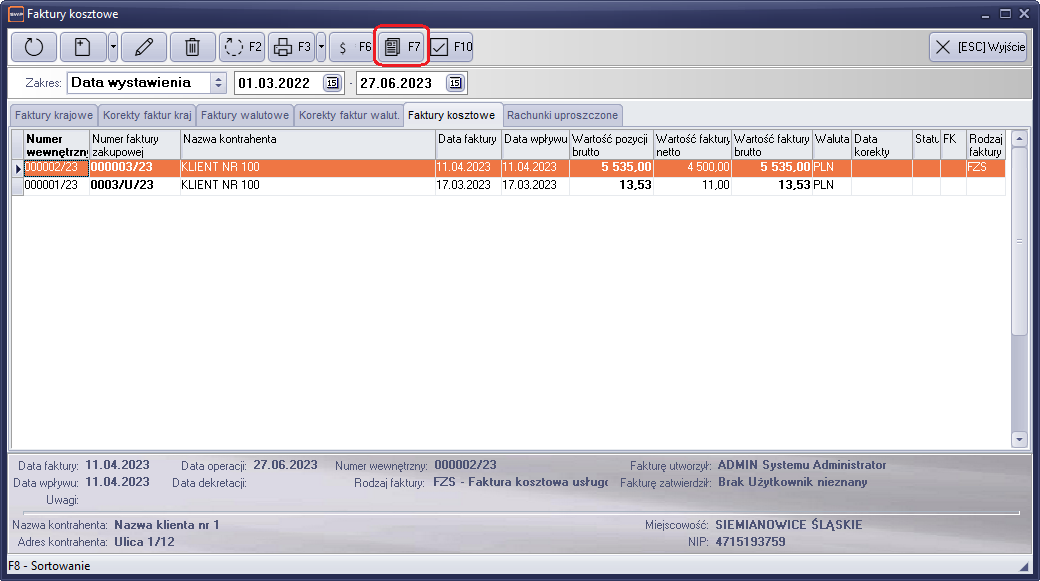The width and height of the screenshot is (1040, 581).
Task: Click the pencil edit icon
Action: [143, 47]
